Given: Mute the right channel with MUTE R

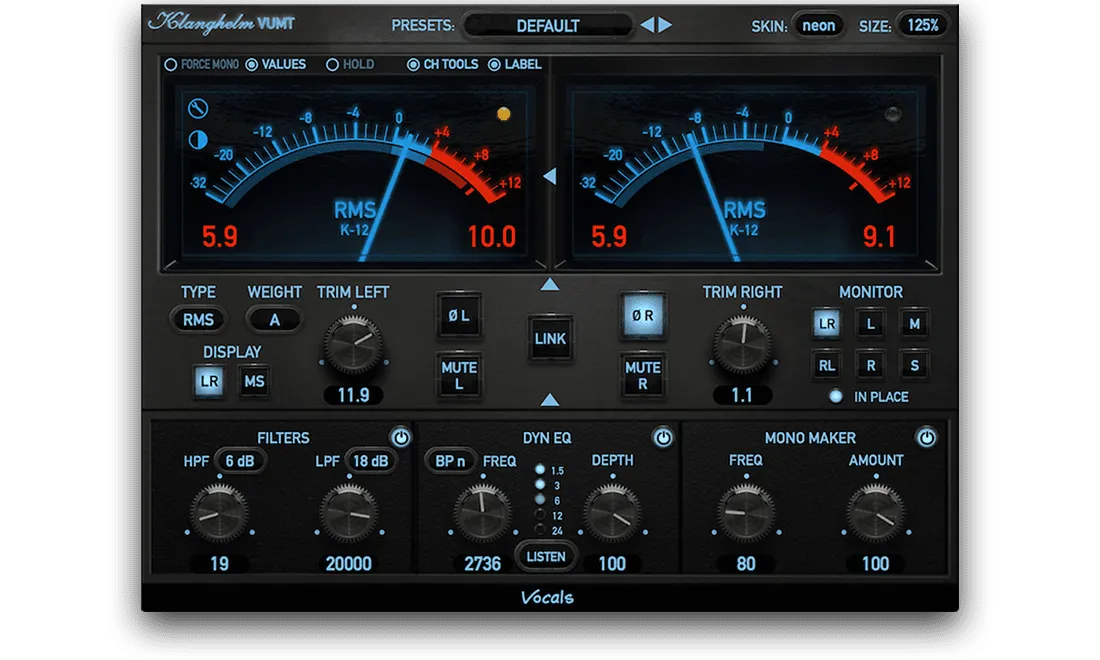Looking at the screenshot, I should coord(643,375).
